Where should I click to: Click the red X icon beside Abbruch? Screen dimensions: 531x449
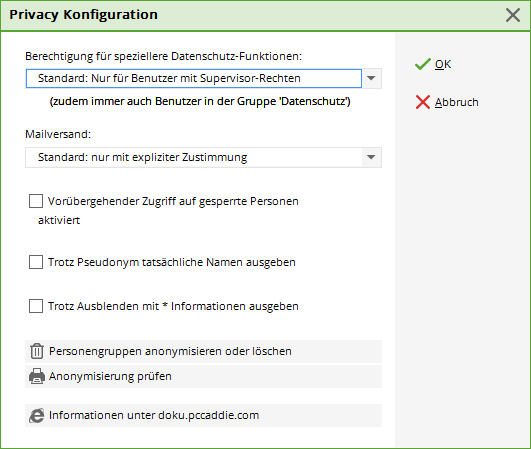(x=423, y=102)
